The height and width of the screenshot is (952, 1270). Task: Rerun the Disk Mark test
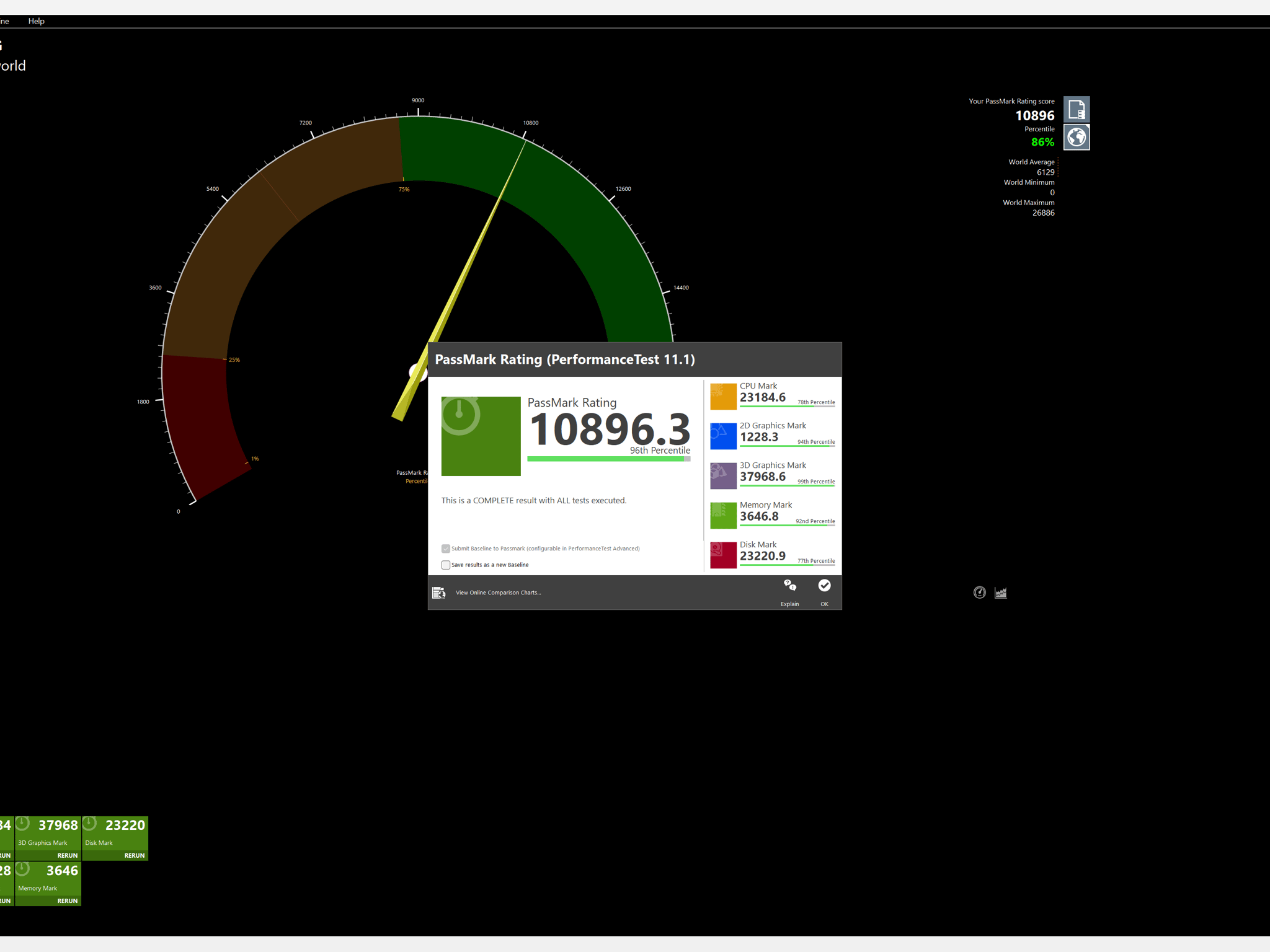(135, 855)
